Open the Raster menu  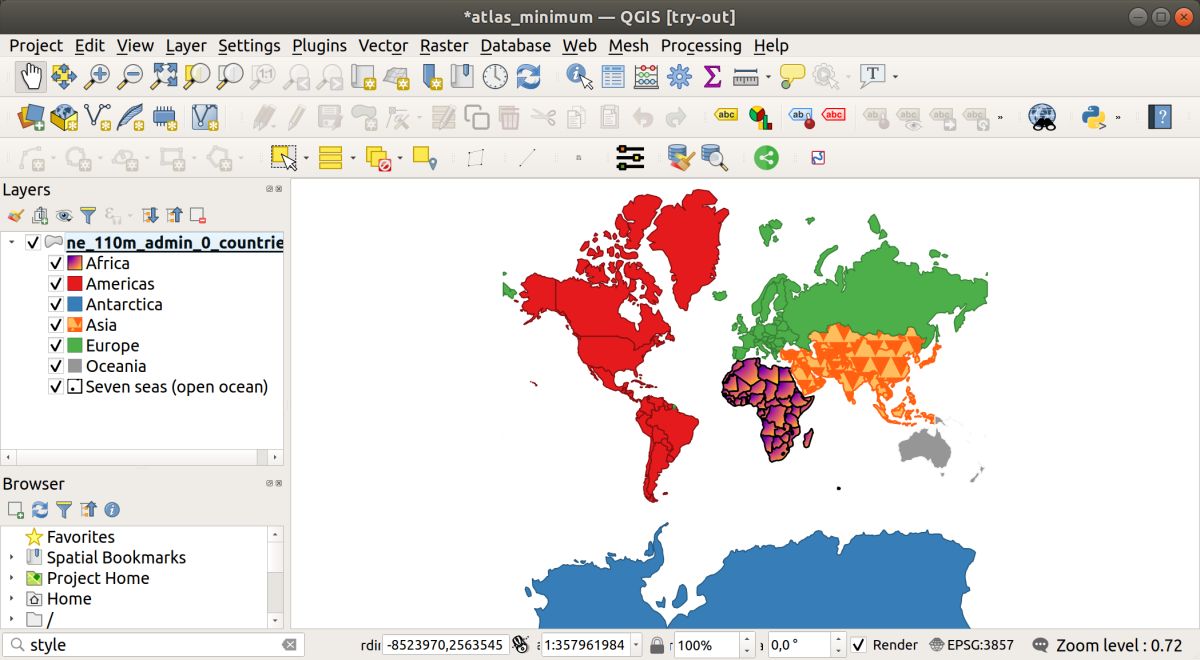pyautogui.click(x=444, y=45)
